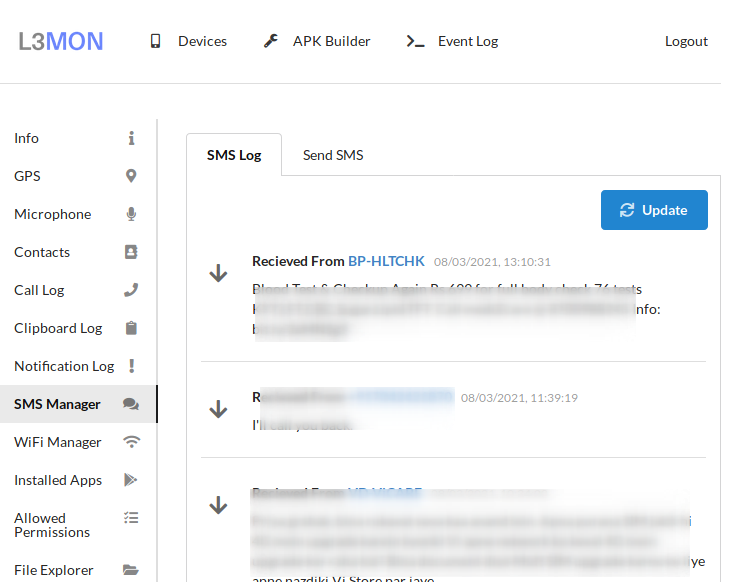The height and width of the screenshot is (582, 738).
Task: Click down arrow beside 11:39:19 message
Action: click(x=218, y=409)
